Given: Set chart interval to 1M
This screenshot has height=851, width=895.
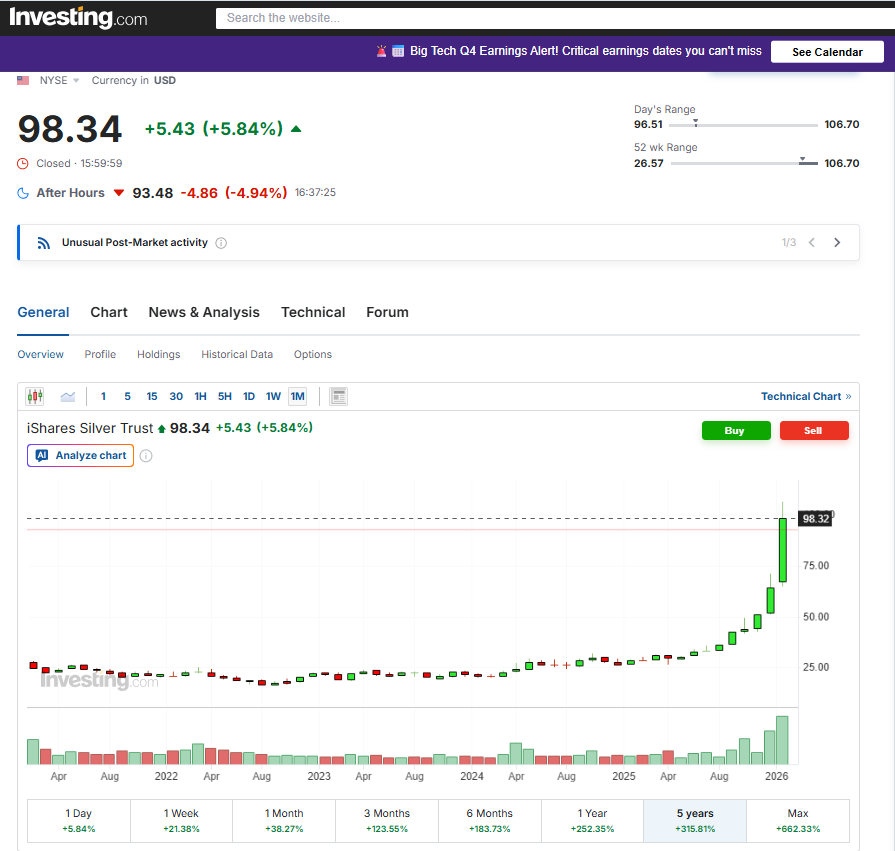Looking at the screenshot, I should click(x=297, y=396).
